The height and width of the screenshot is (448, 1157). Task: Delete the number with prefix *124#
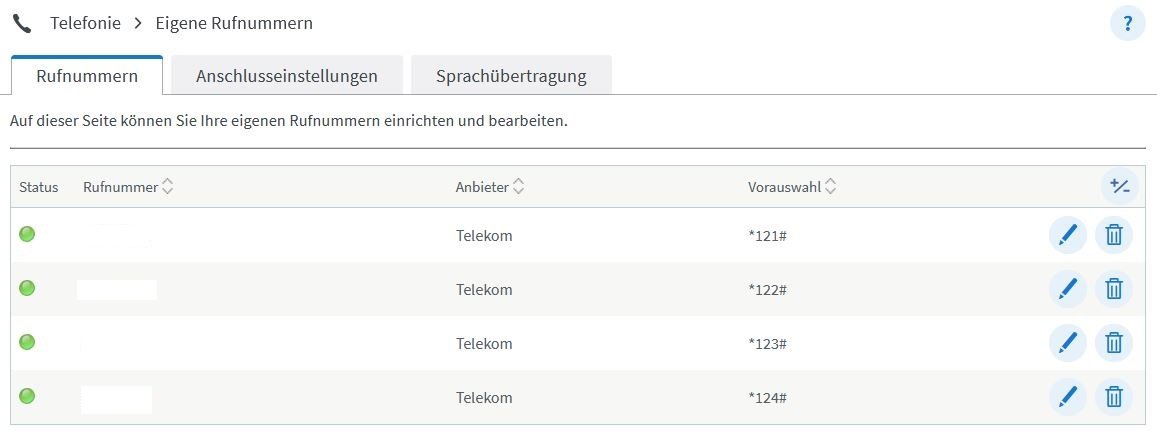(x=1114, y=398)
